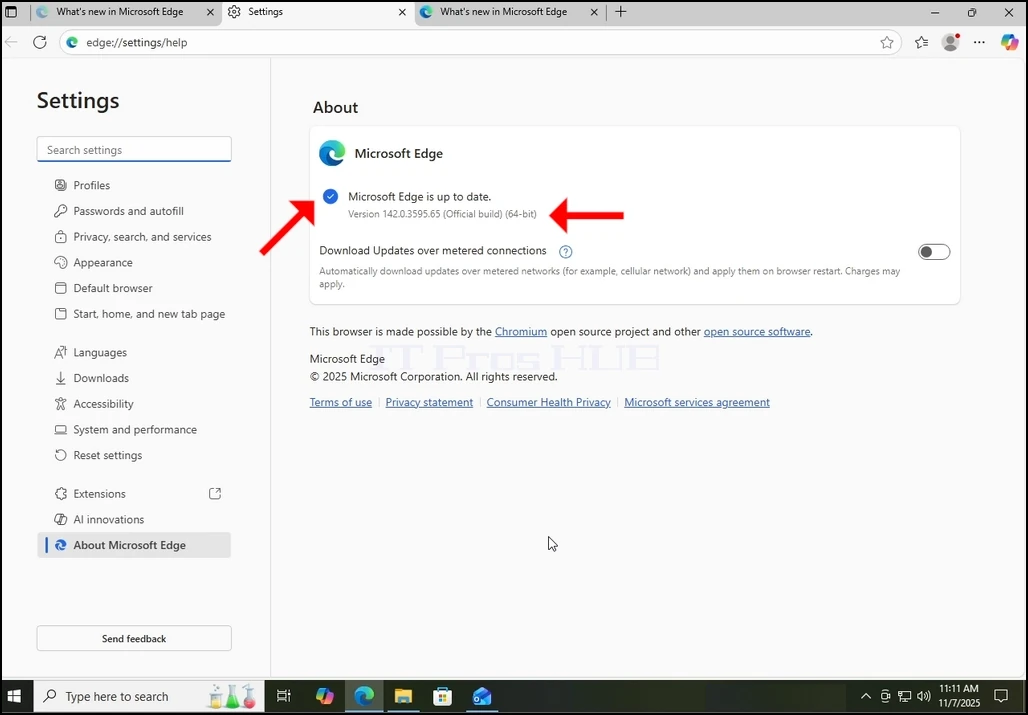The width and height of the screenshot is (1028, 715).
Task: Switch to the Settings tab
Action: tap(317, 12)
